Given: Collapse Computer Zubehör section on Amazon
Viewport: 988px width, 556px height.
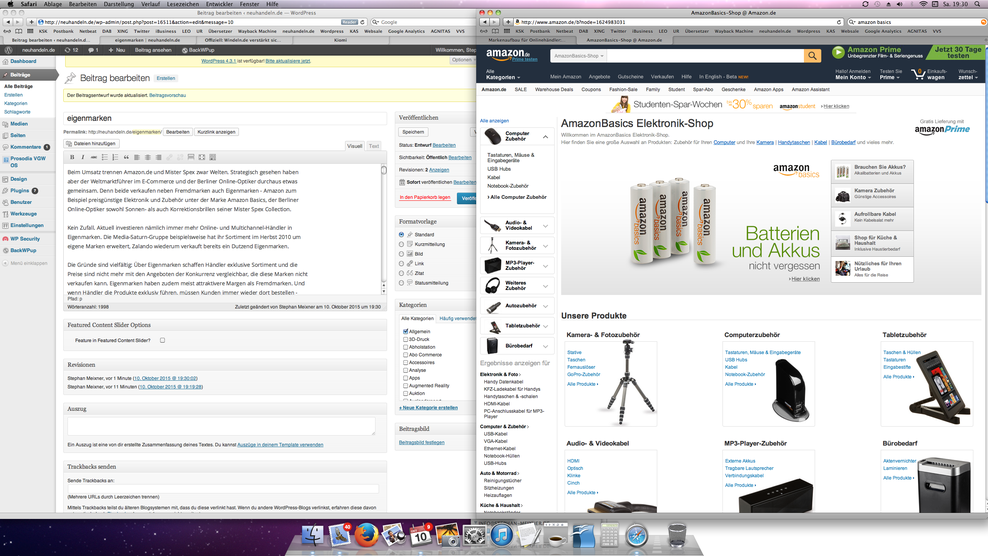Looking at the screenshot, I should 546,136.
